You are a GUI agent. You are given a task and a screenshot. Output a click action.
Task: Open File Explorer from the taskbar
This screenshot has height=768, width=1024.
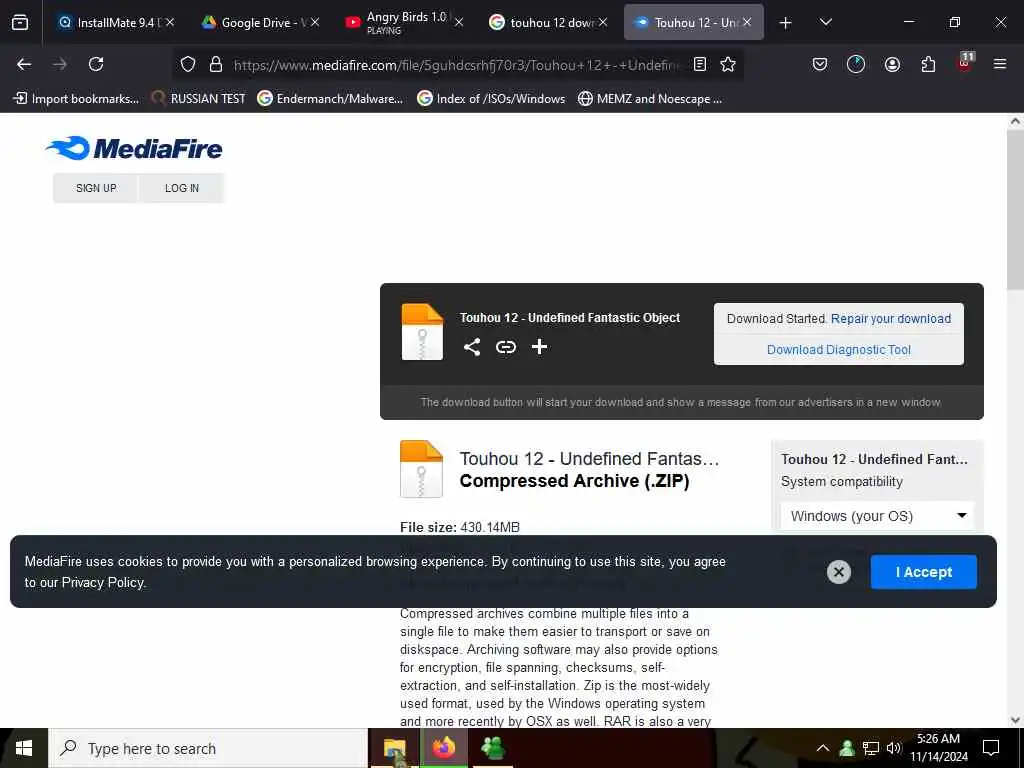[394, 748]
